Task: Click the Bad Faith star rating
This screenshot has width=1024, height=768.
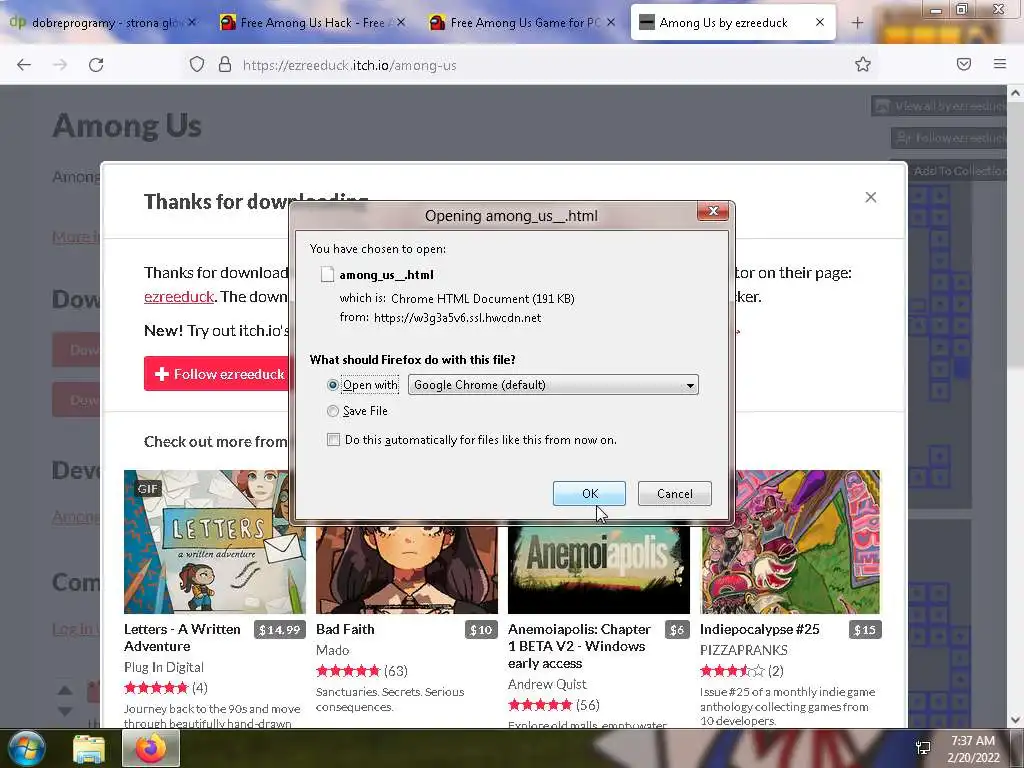Action: 348,671
